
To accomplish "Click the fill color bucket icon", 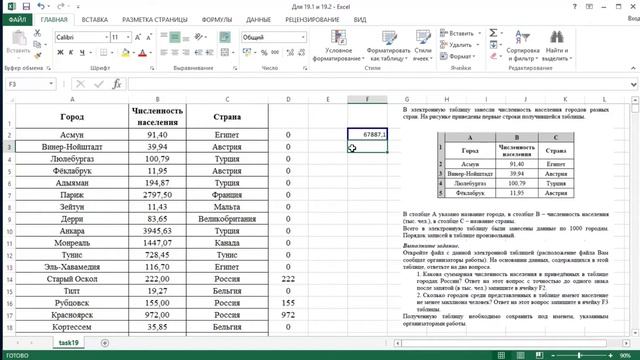I will click(125, 52).
